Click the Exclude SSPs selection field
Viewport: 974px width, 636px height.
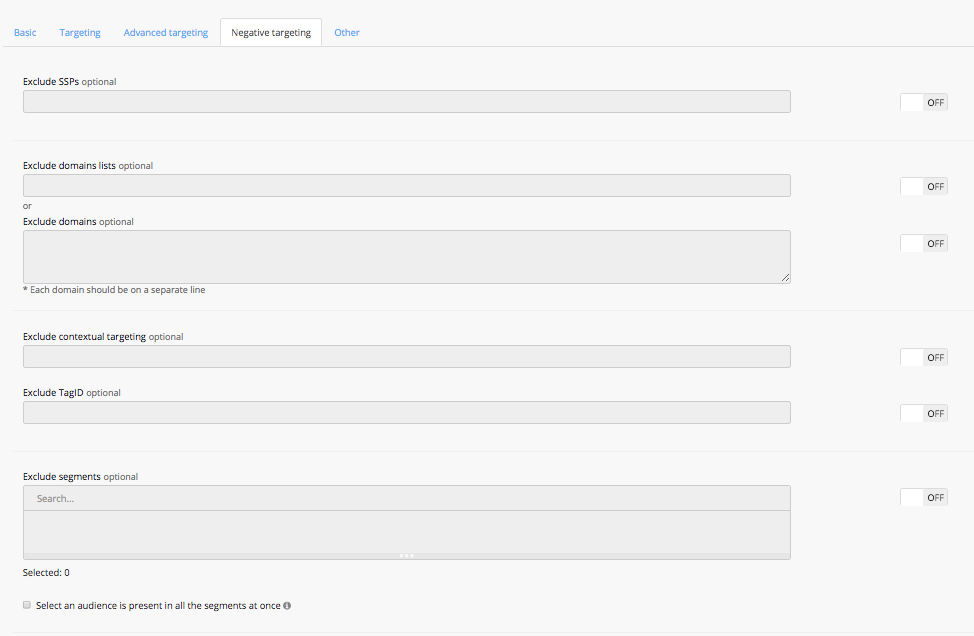(x=406, y=102)
